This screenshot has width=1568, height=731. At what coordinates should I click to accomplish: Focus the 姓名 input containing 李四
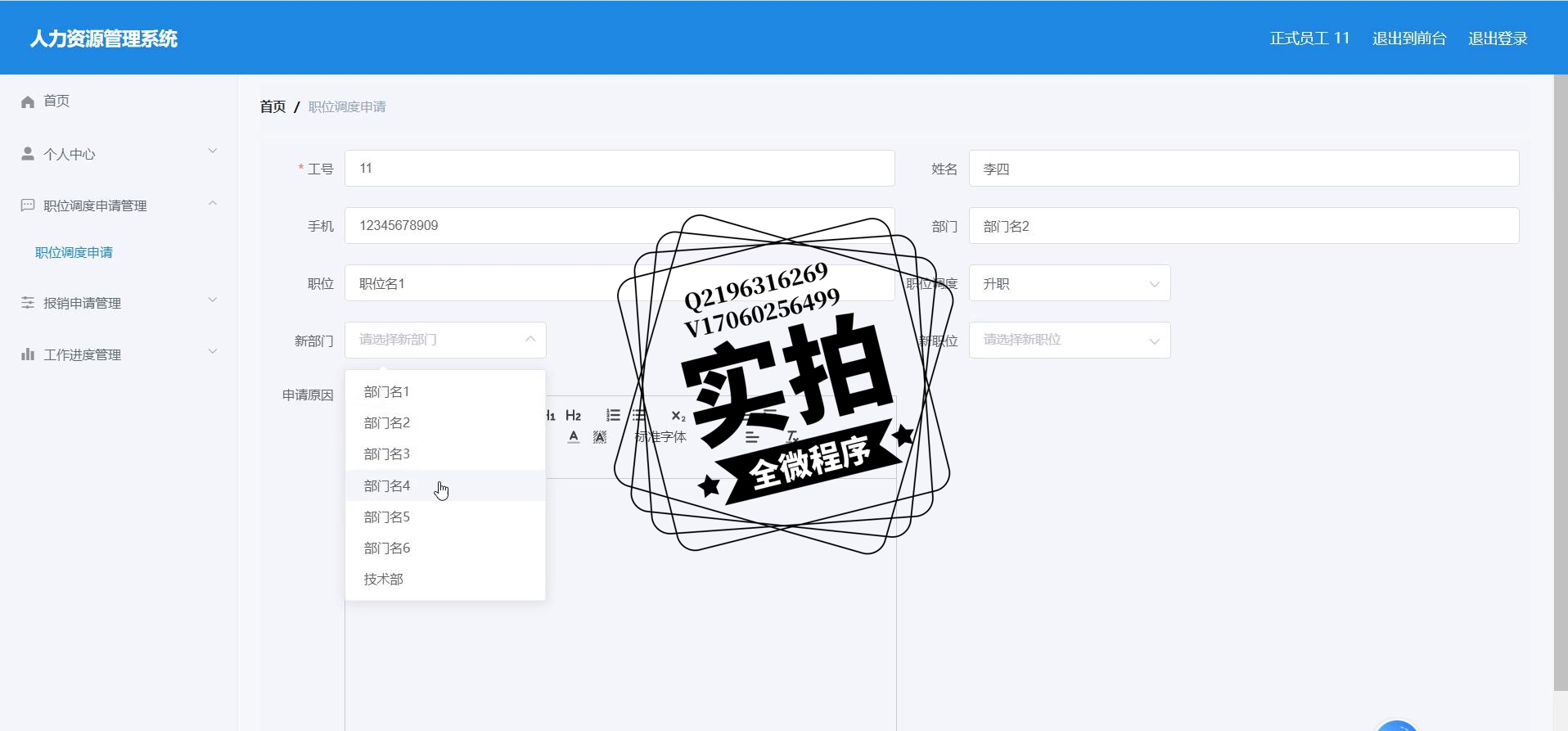point(1244,169)
